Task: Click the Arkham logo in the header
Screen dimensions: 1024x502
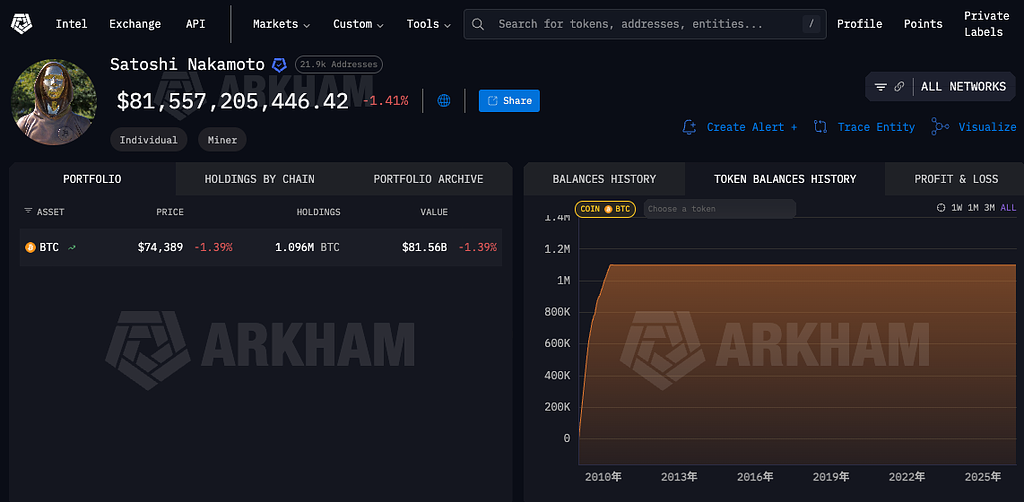Action: point(22,23)
